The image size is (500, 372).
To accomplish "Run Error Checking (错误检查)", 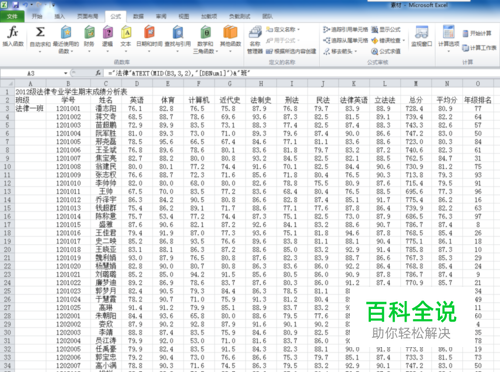I will coord(386,40).
